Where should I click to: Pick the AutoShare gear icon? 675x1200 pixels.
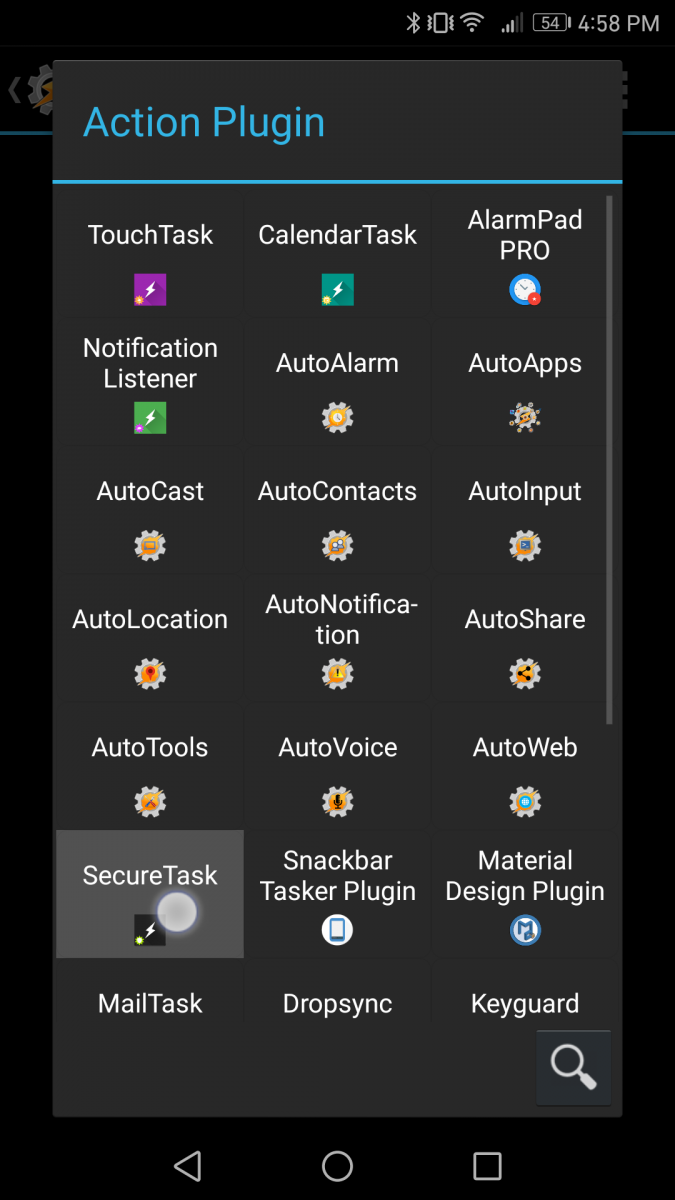tap(524, 673)
